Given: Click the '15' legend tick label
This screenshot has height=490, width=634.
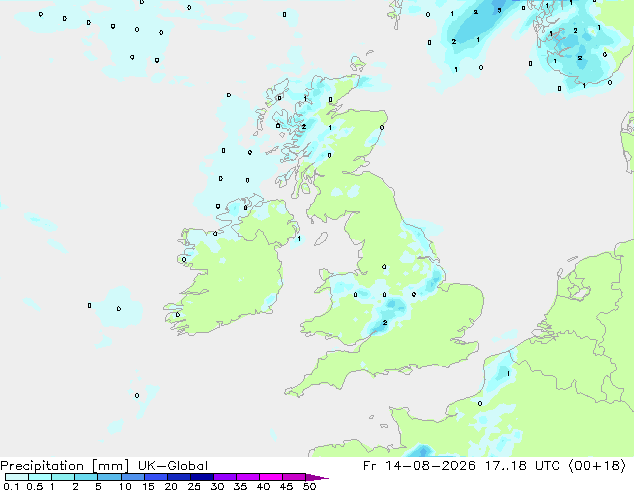Looking at the screenshot, I should point(148,486).
